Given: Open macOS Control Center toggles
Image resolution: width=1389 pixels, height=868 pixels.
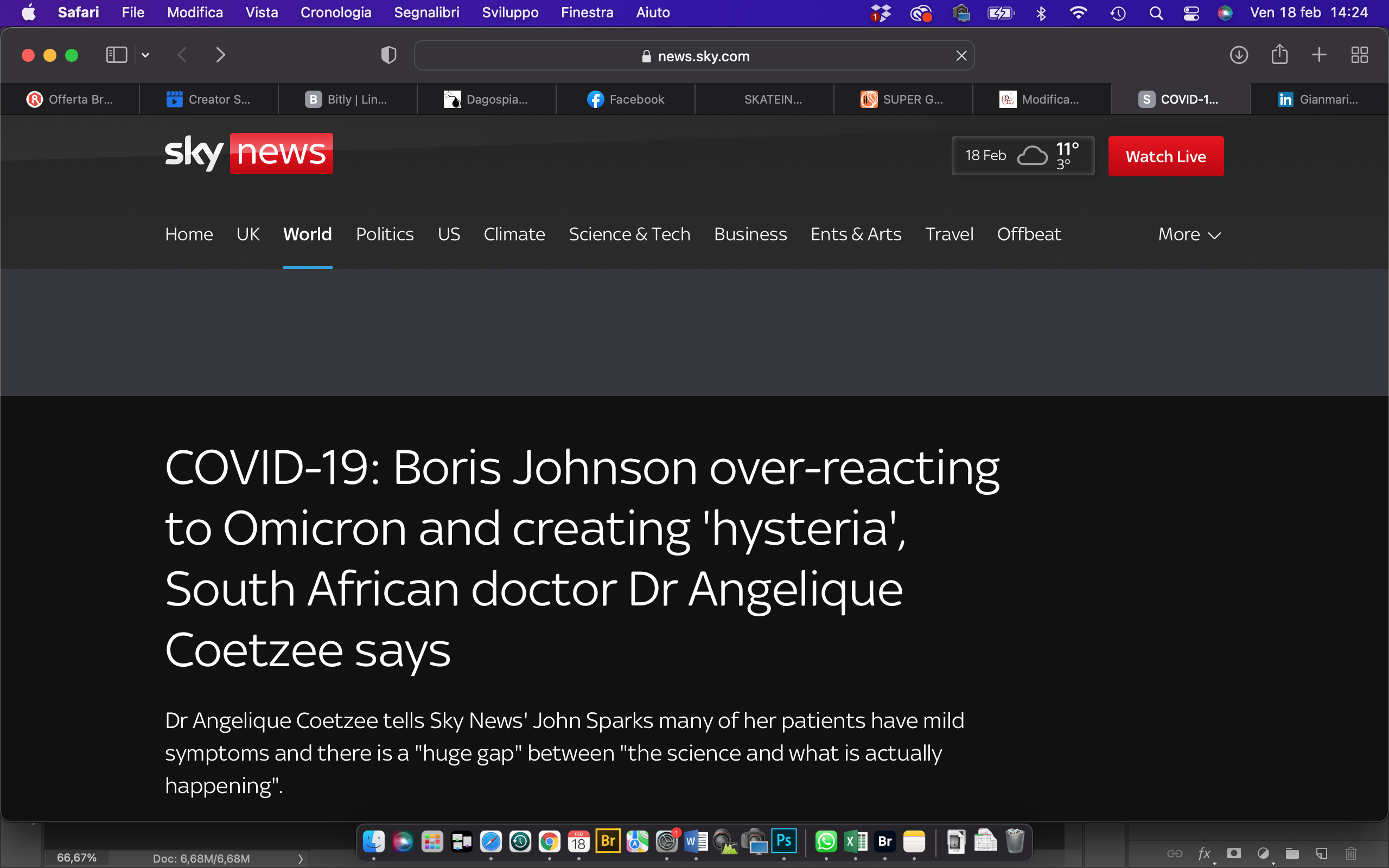Looking at the screenshot, I should (x=1191, y=12).
